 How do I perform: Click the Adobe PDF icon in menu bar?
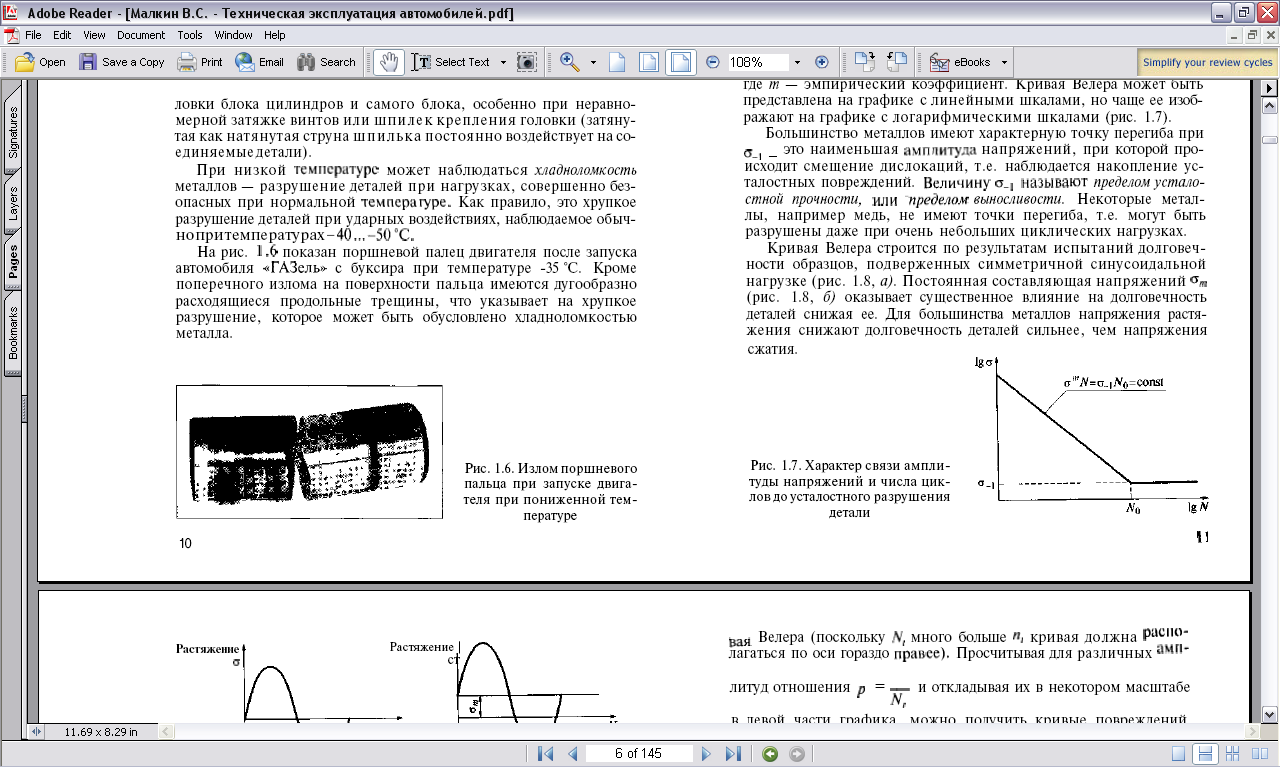(11, 35)
